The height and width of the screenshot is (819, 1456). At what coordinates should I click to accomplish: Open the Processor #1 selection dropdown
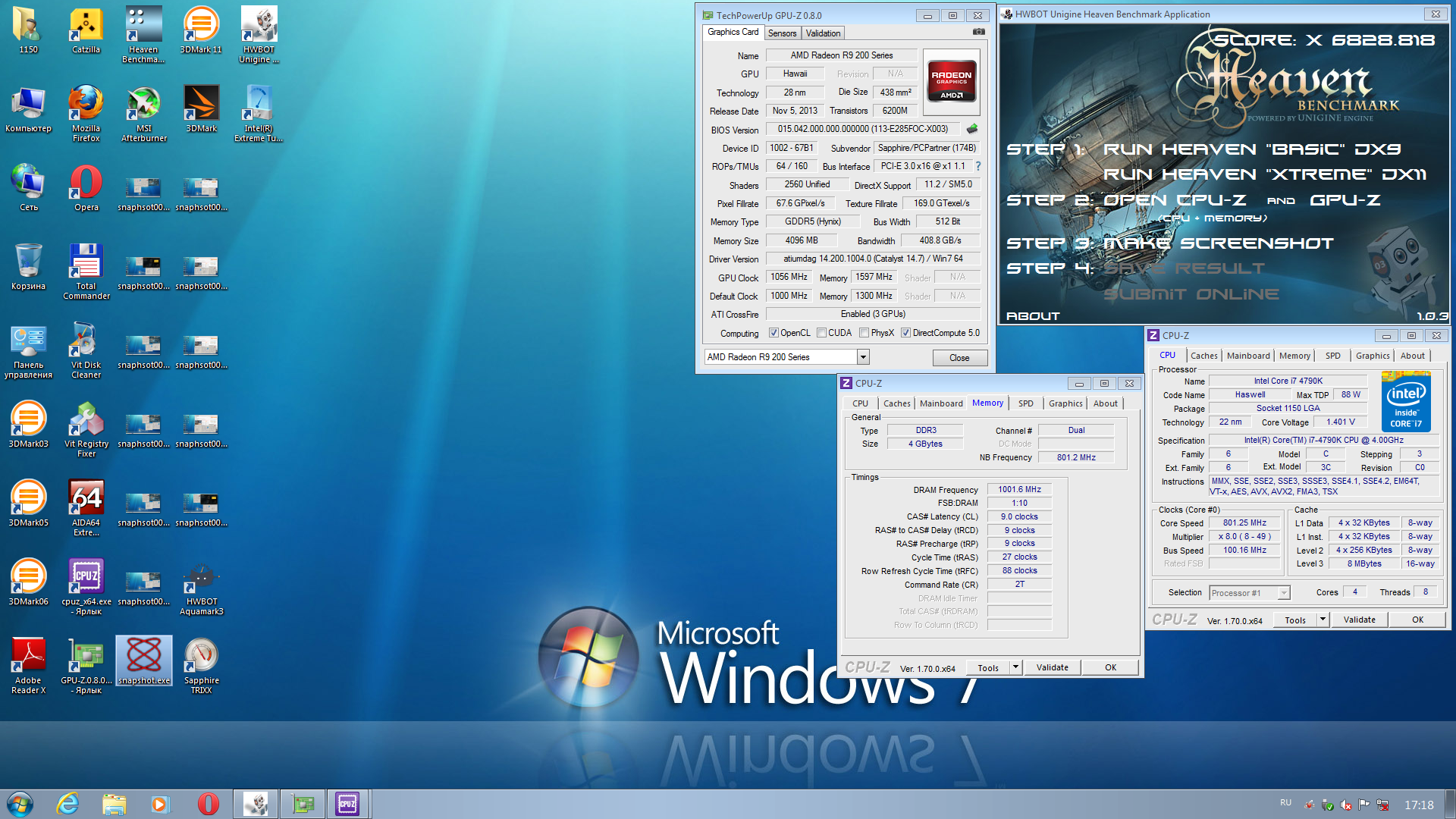click(x=1249, y=593)
